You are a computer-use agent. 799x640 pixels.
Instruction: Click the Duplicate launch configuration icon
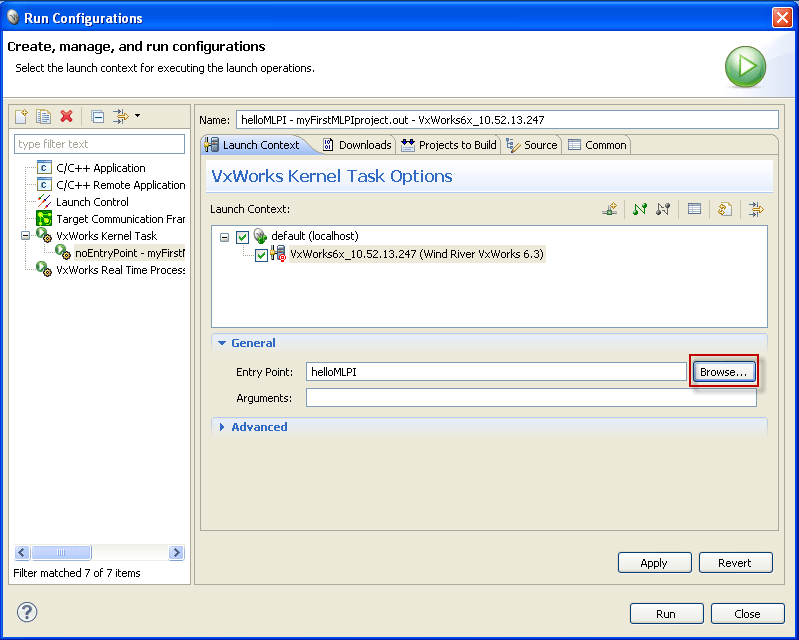tap(43, 117)
